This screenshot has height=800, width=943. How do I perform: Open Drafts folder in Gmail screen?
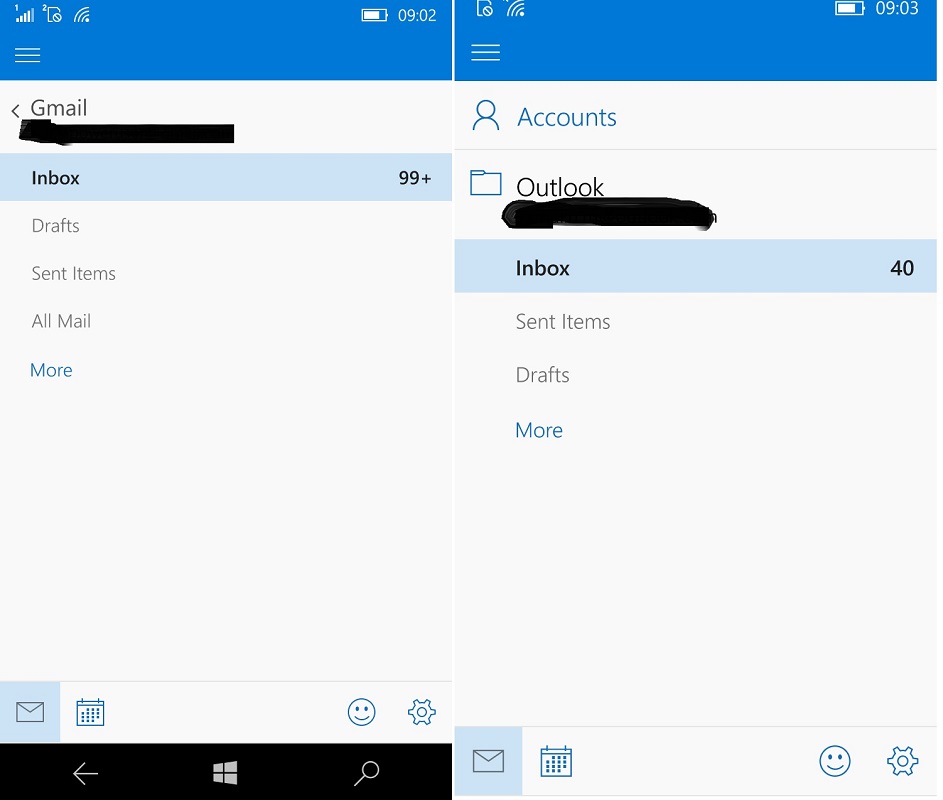55,226
